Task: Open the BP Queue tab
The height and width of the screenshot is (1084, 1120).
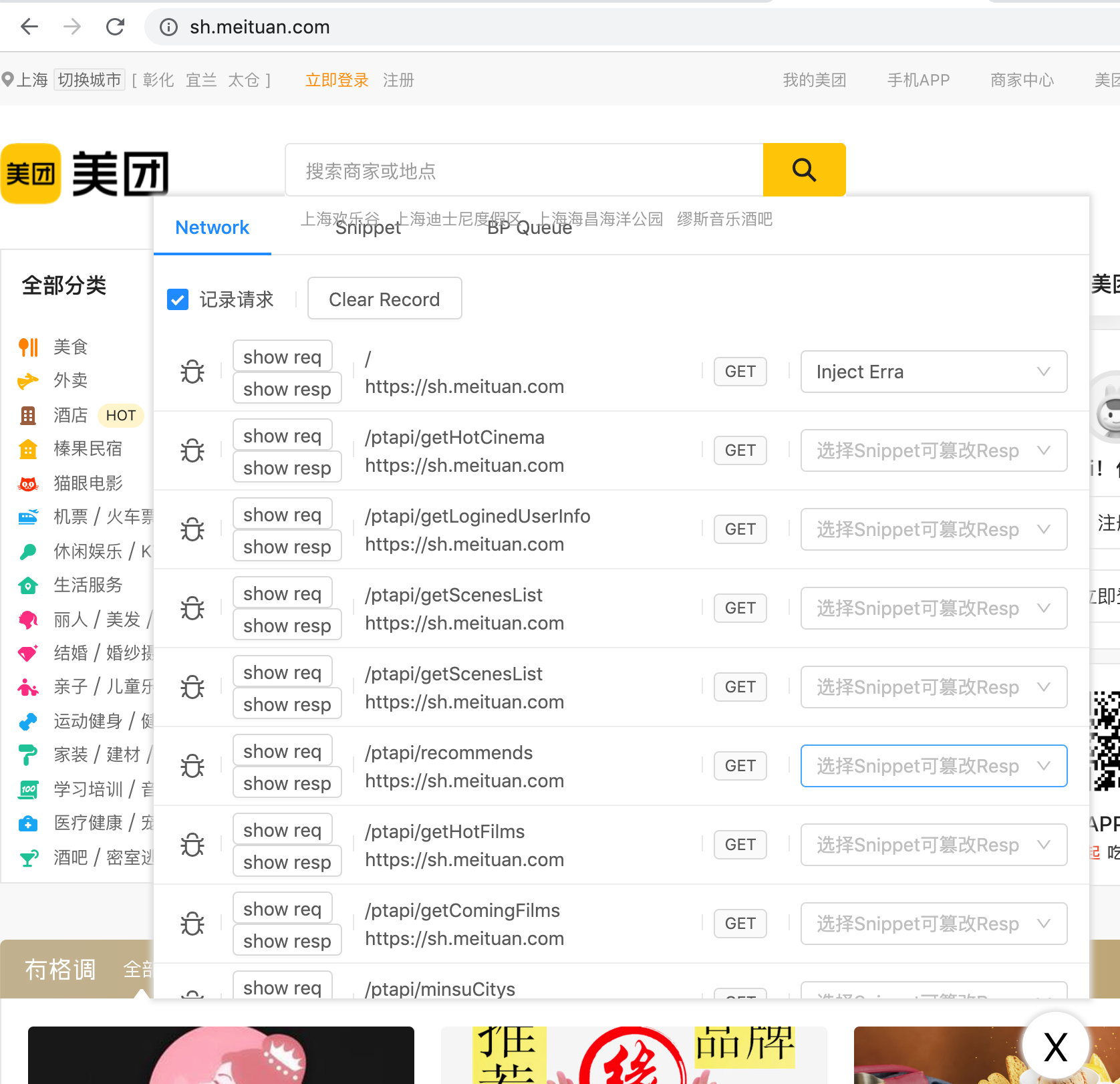Action: (x=529, y=228)
